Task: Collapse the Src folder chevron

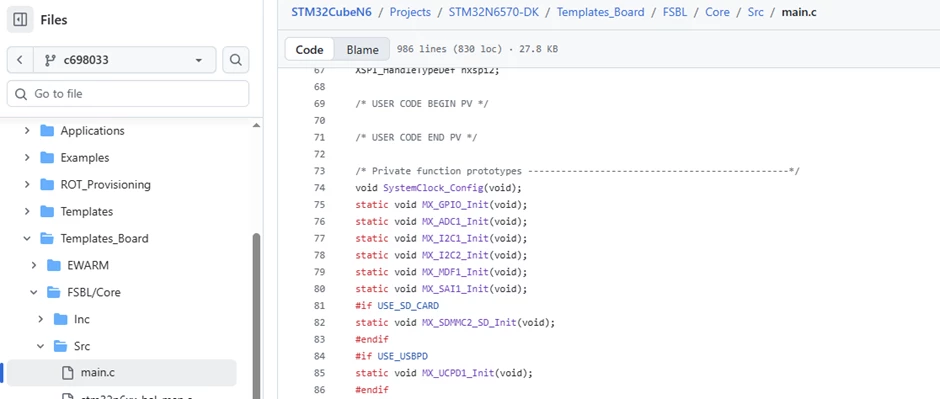Action: 41,346
